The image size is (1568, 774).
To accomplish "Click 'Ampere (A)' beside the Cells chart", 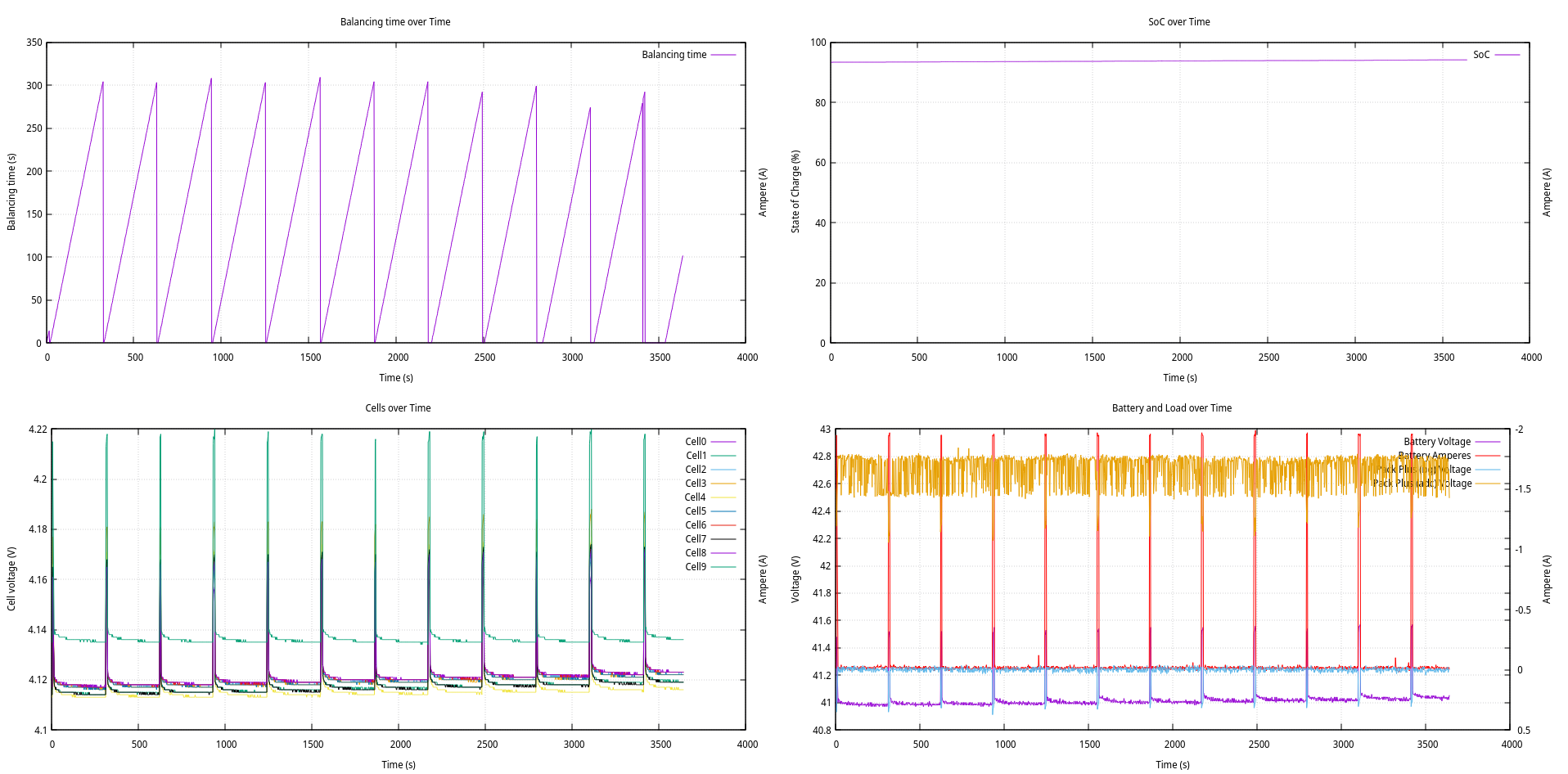I will (763, 579).
